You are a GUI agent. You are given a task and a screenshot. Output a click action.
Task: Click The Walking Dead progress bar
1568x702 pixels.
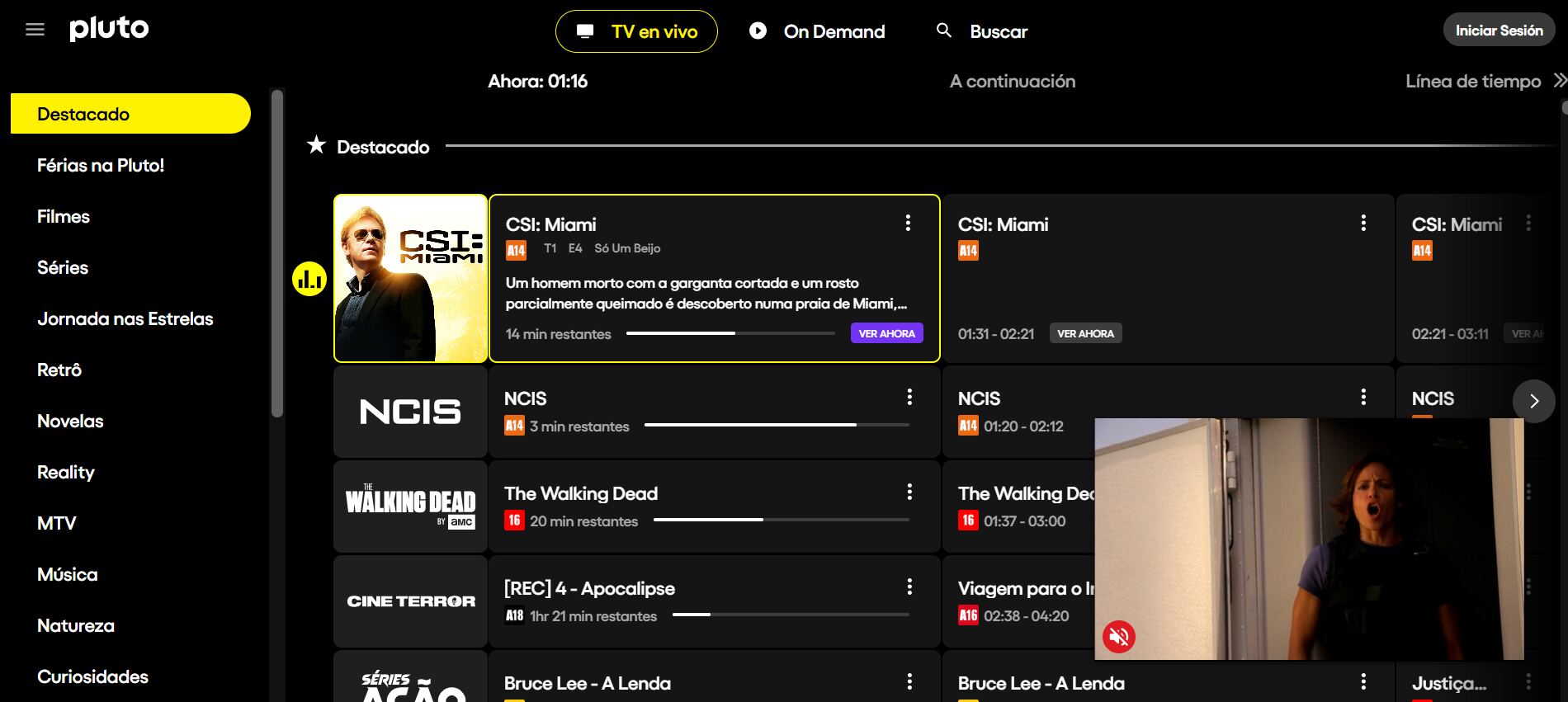[782, 520]
